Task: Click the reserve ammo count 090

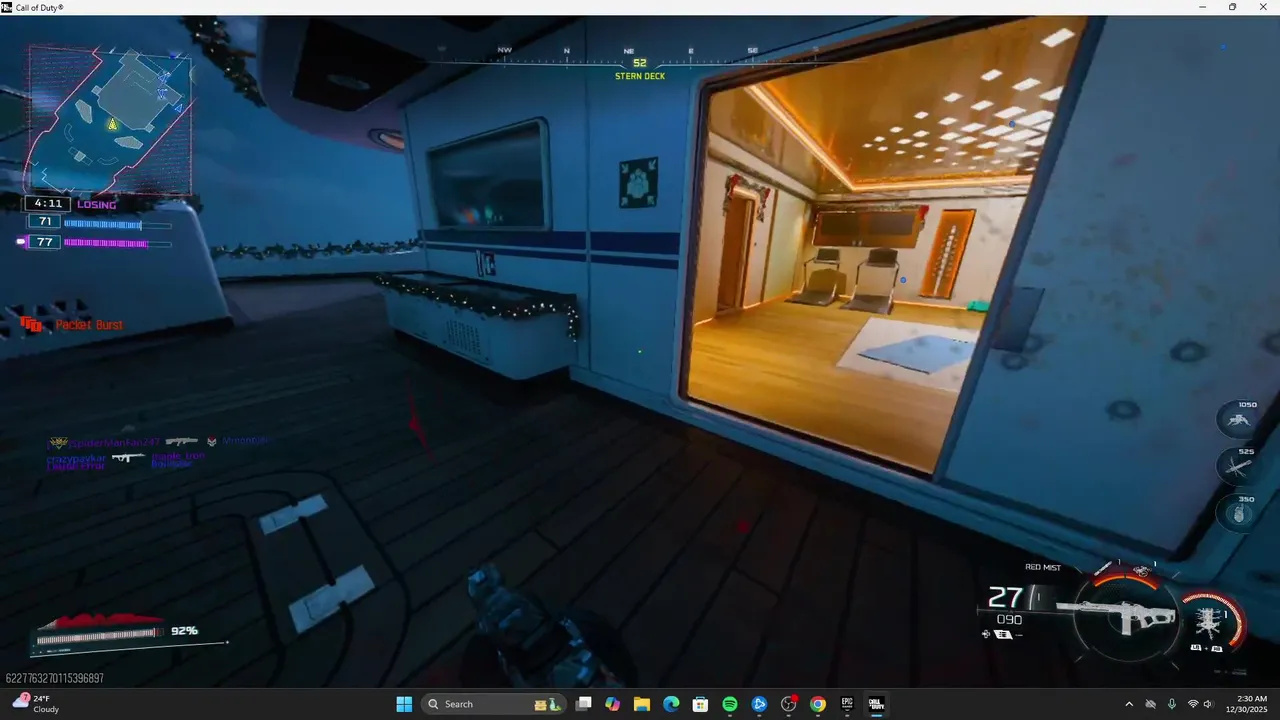Action: (1009, 620)
